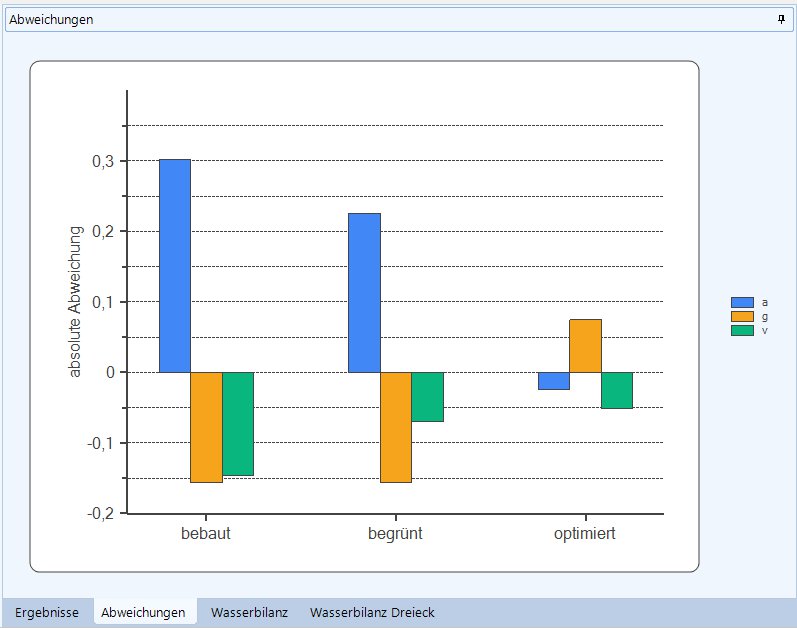797x628 pixels.
Task: Select the tall blue bar above bebaut
Action: (175, 265)
